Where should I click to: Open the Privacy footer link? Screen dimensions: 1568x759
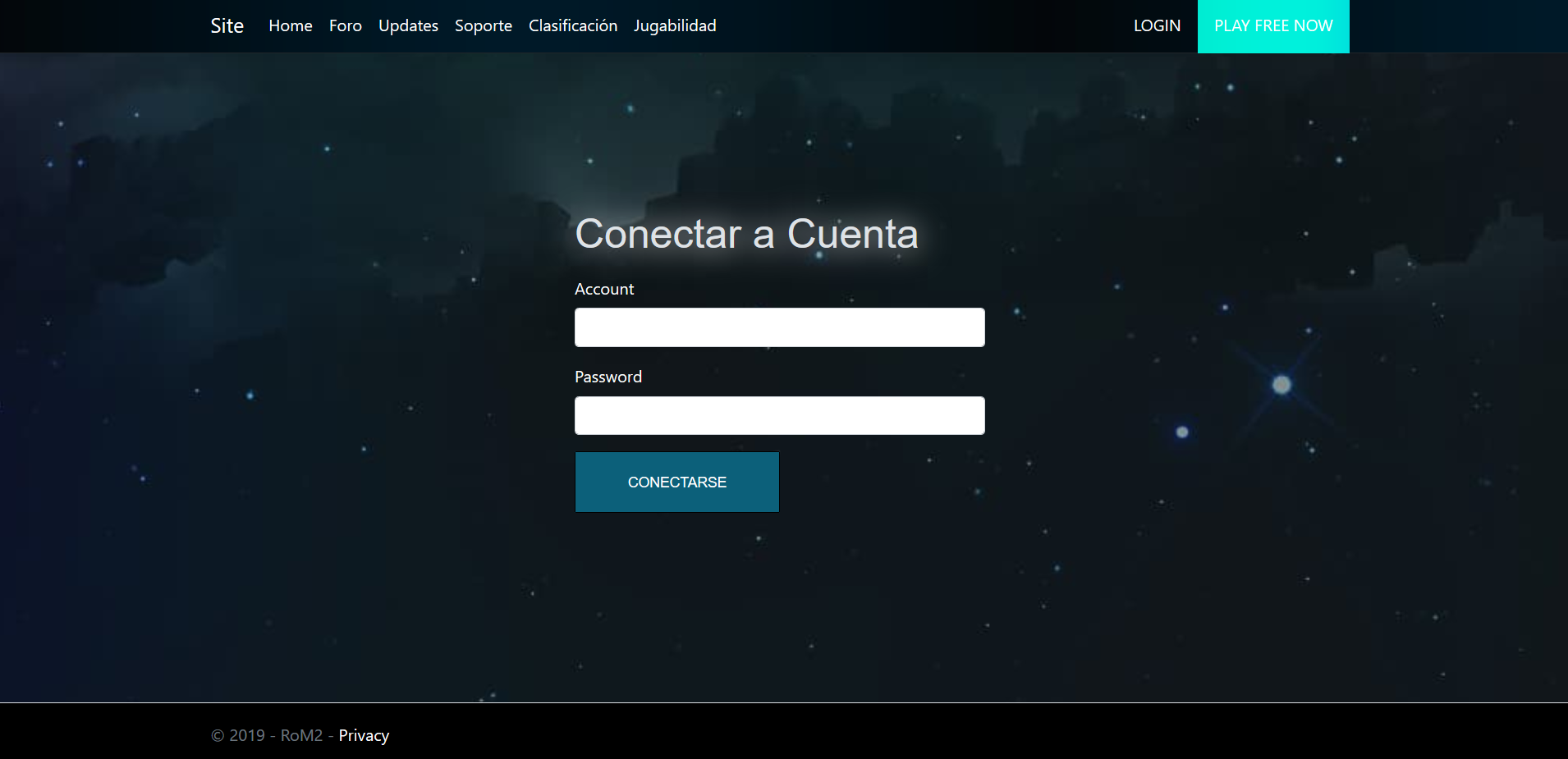364,736
